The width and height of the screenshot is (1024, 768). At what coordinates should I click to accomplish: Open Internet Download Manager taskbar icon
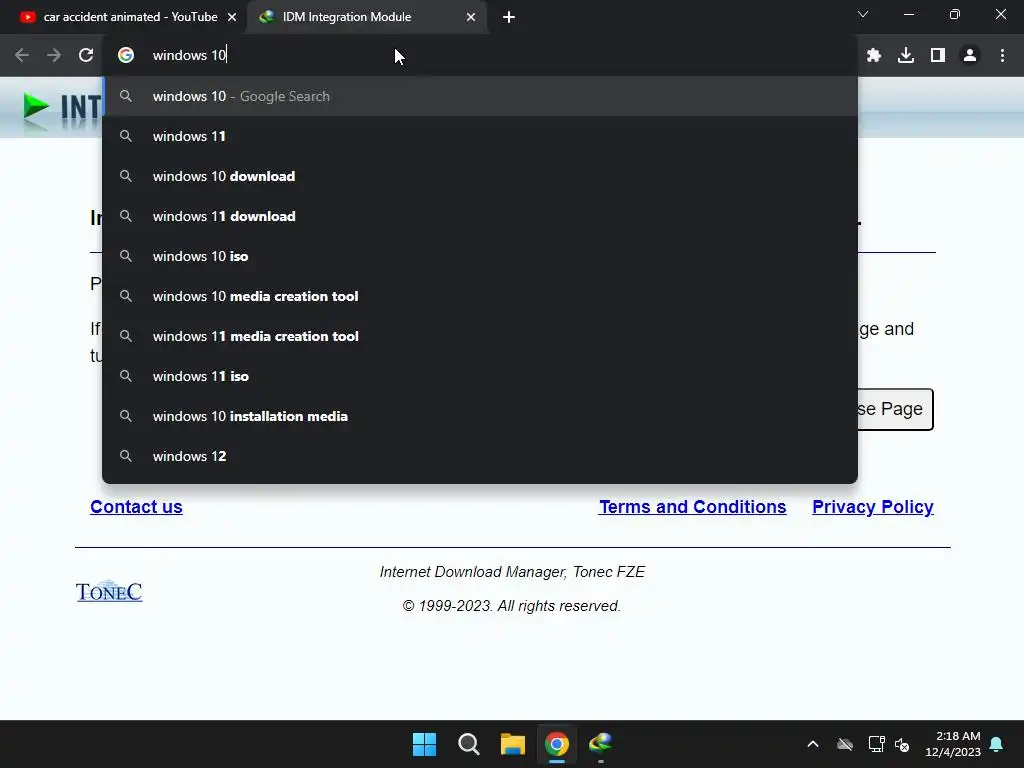click(601, 744)
